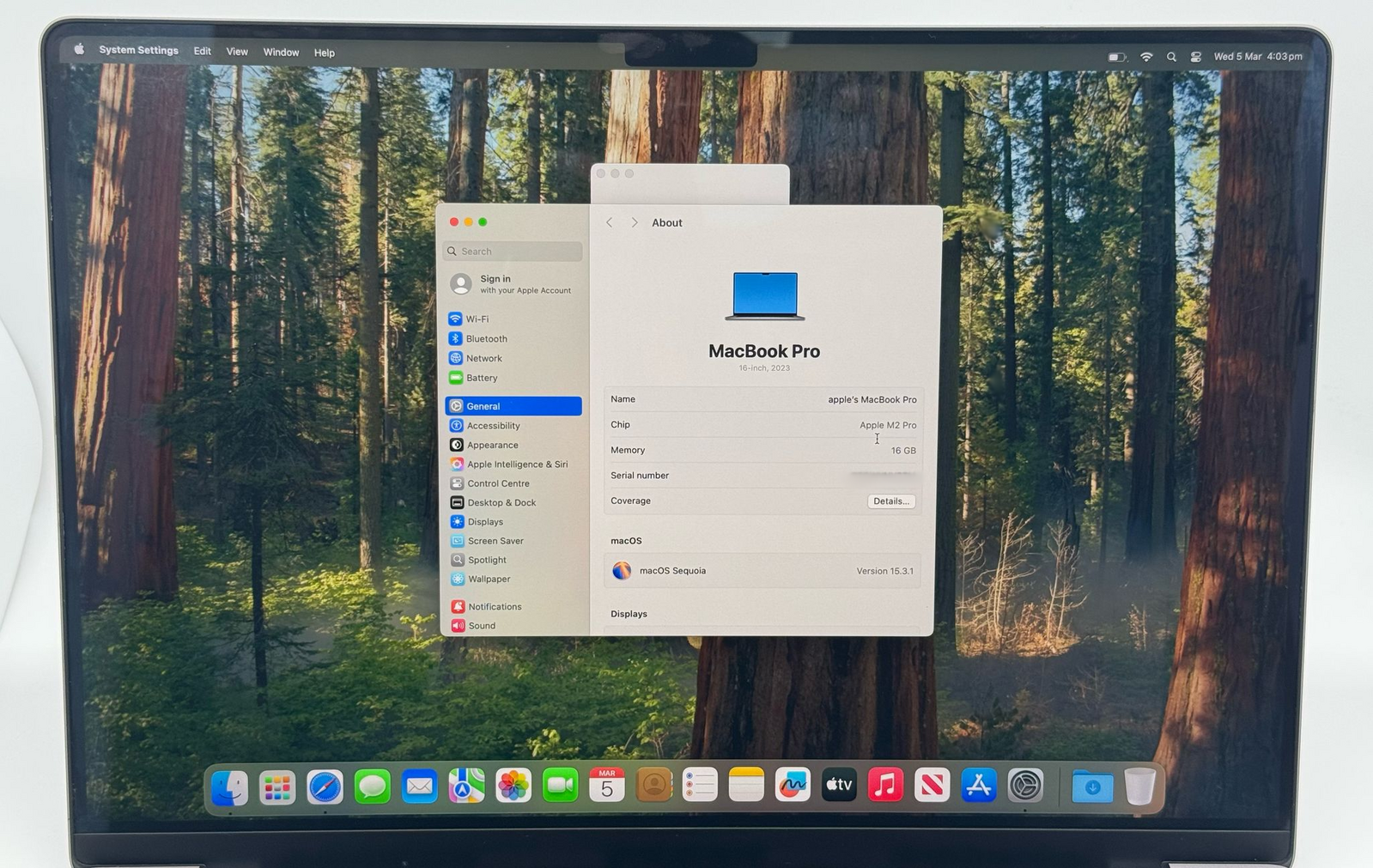Click the Details… button beside Coverage
Image resolution: width=1373 pixels, height=868 pixels.
tap(890, 501)
